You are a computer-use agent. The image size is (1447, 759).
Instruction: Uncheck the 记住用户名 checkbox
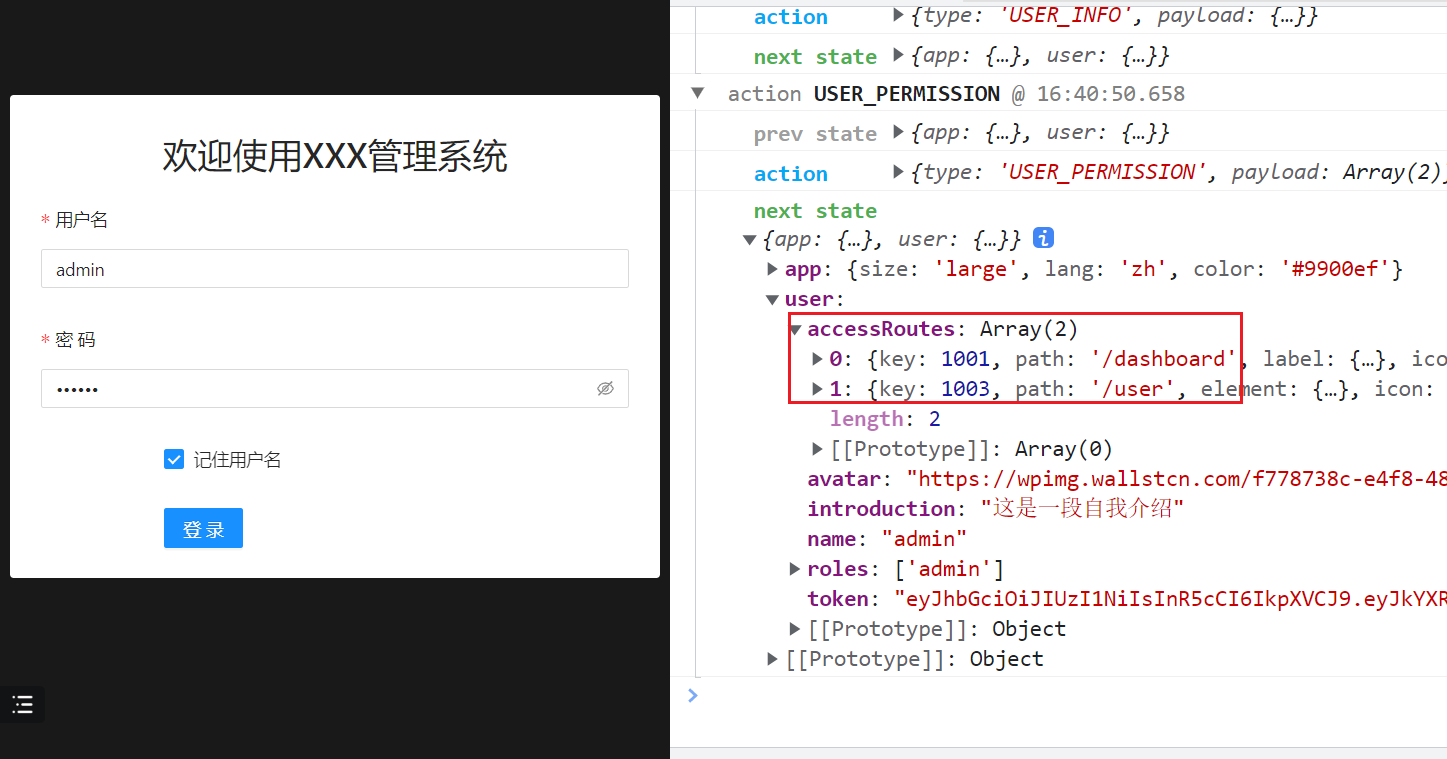pyautogui.click(x=174, y=460)
